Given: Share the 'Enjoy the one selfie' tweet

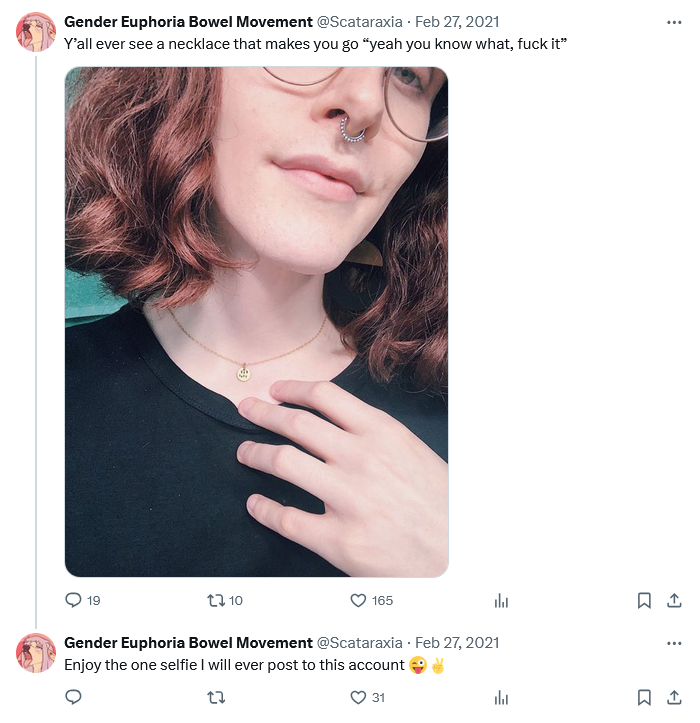Looking at the screenshot, I should coord(675,697).
